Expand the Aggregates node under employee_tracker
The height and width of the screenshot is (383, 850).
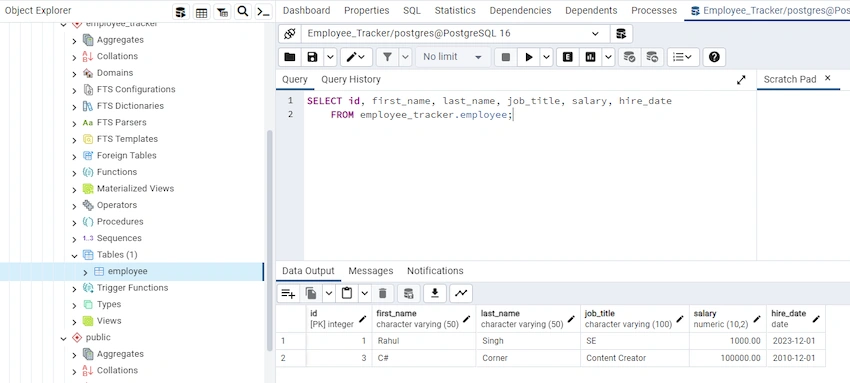74,41
